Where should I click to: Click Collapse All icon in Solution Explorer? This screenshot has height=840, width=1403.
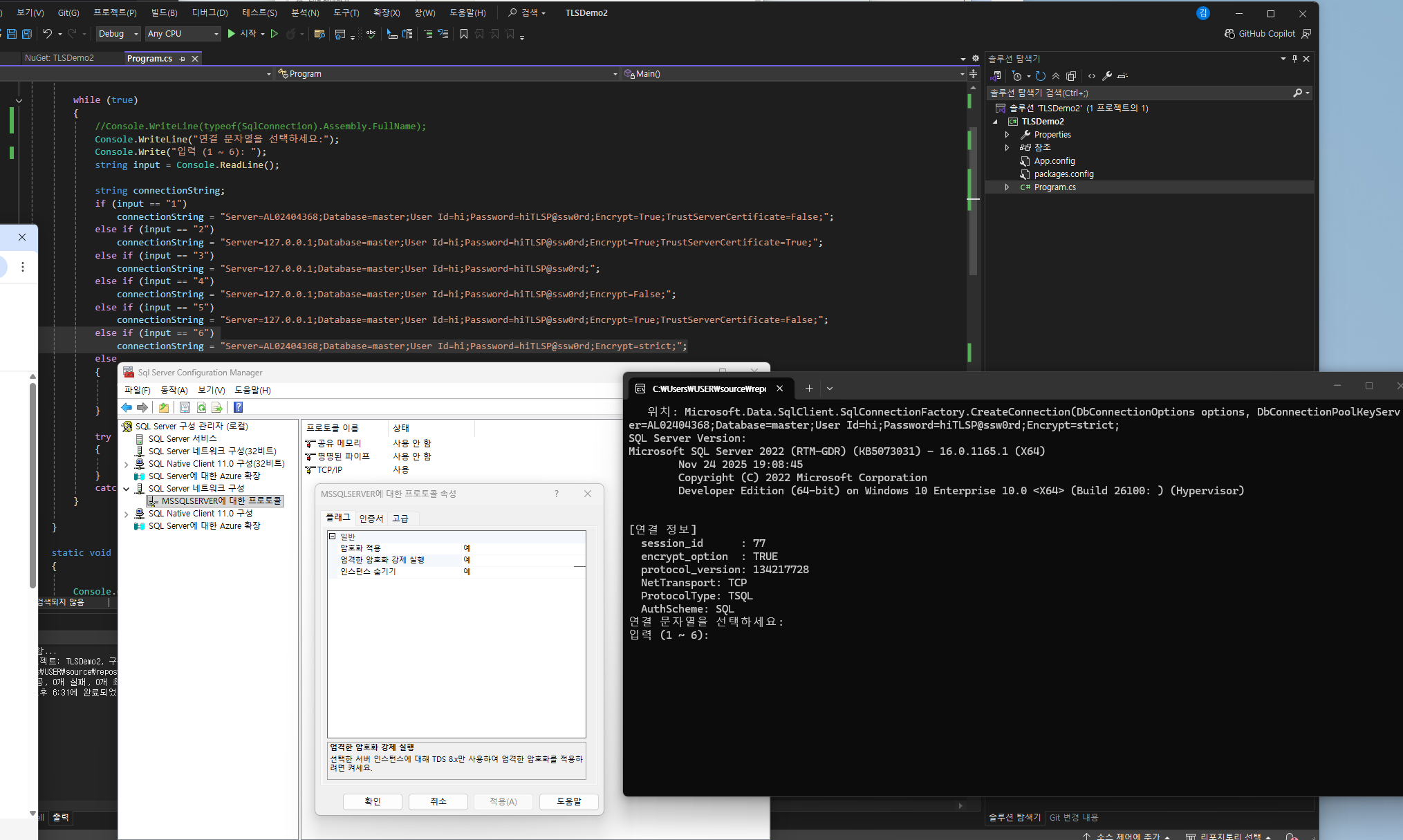click(x=1056, y=76)
